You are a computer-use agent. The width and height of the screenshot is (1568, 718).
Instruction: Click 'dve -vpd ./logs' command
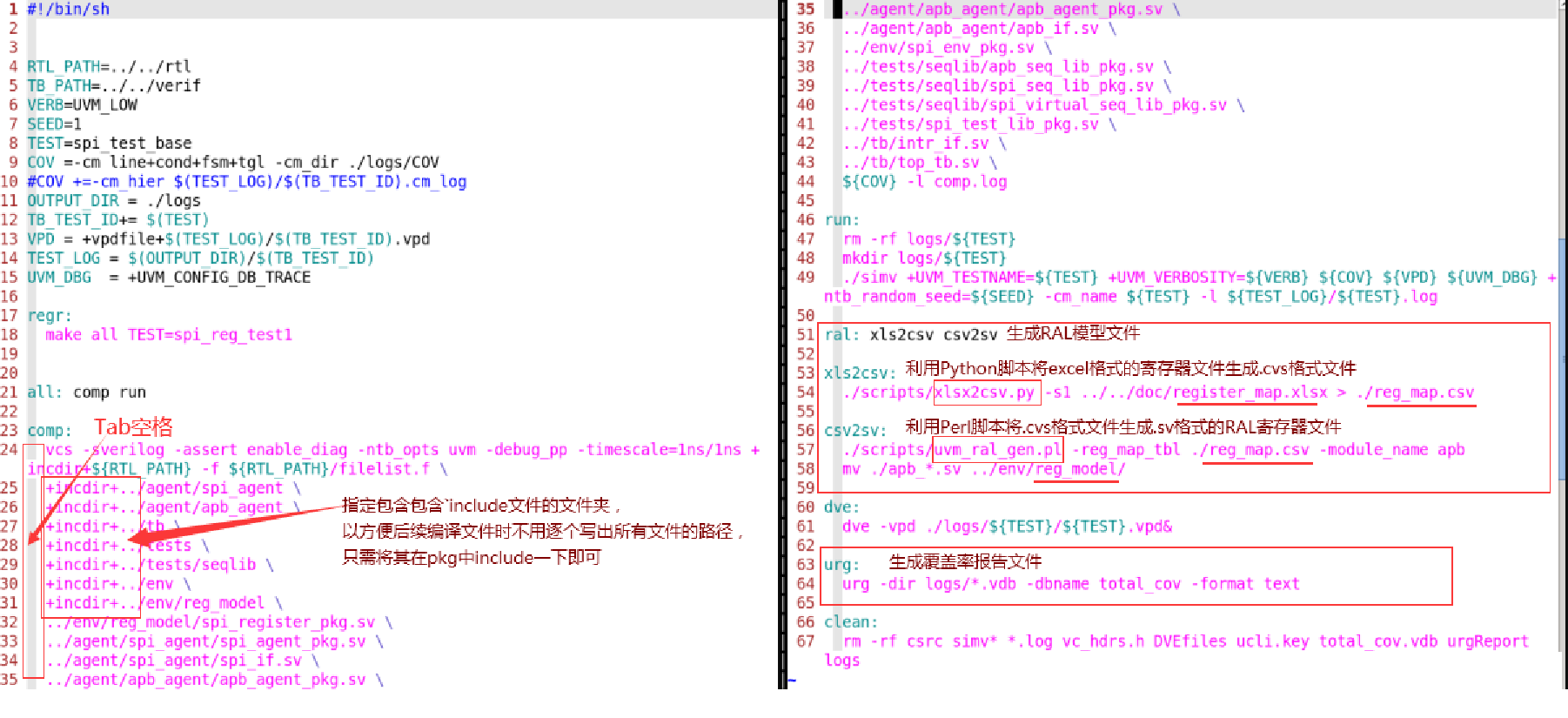(x=1007, y=526)
